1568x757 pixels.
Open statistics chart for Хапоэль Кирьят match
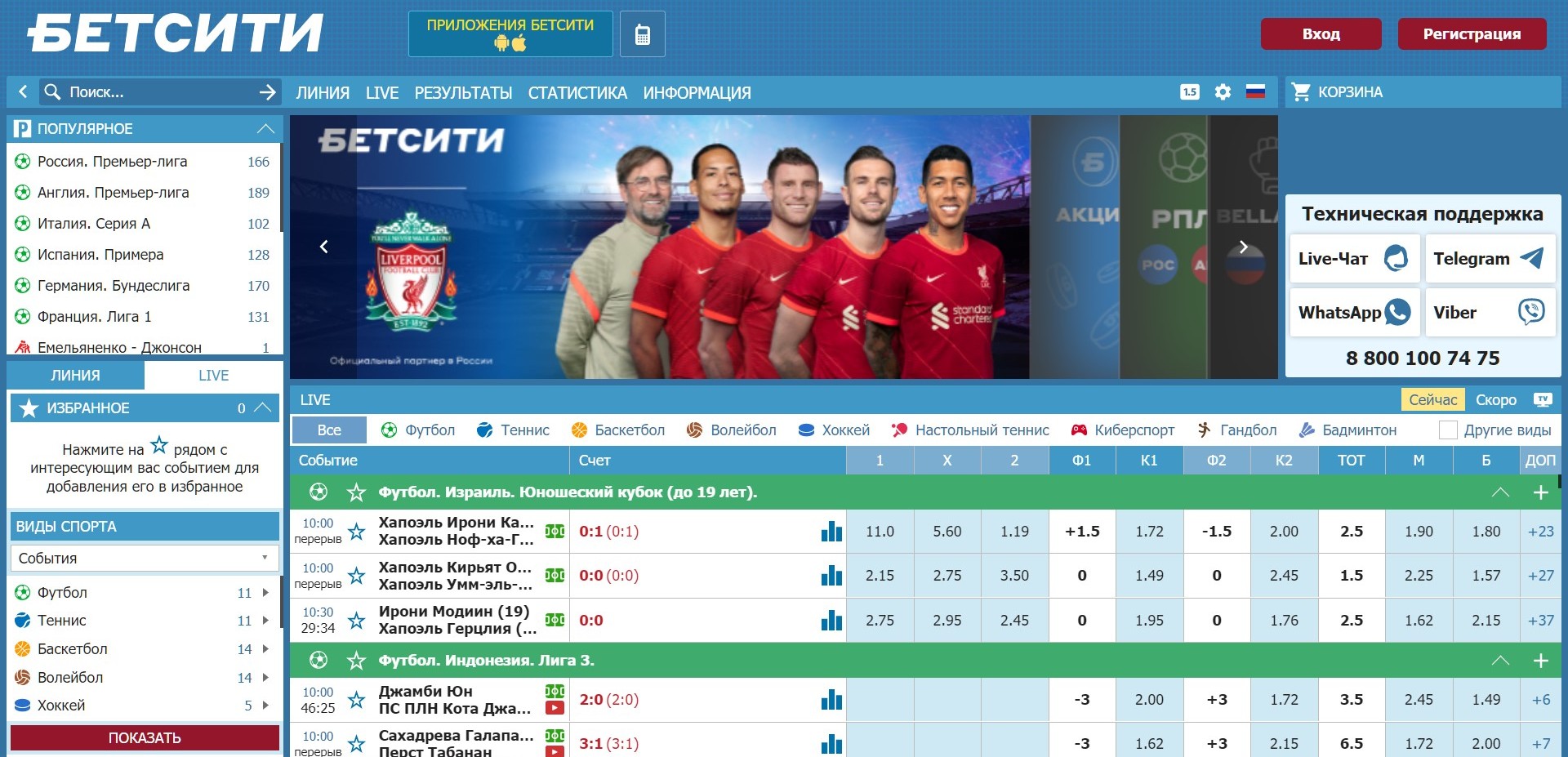831,576
